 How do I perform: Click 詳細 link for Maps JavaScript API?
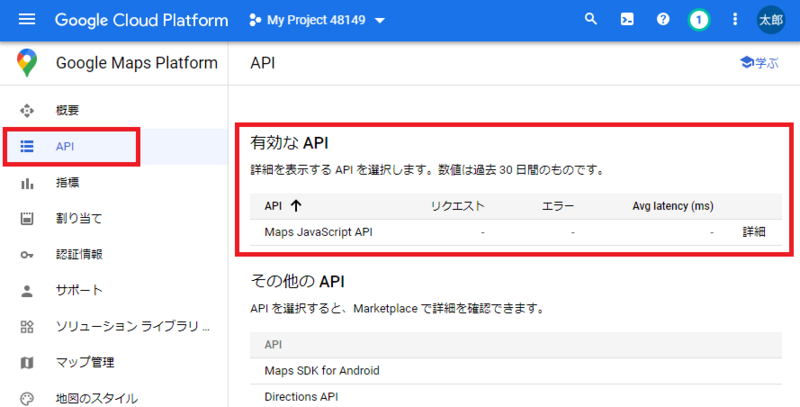[x=754, y=232]
